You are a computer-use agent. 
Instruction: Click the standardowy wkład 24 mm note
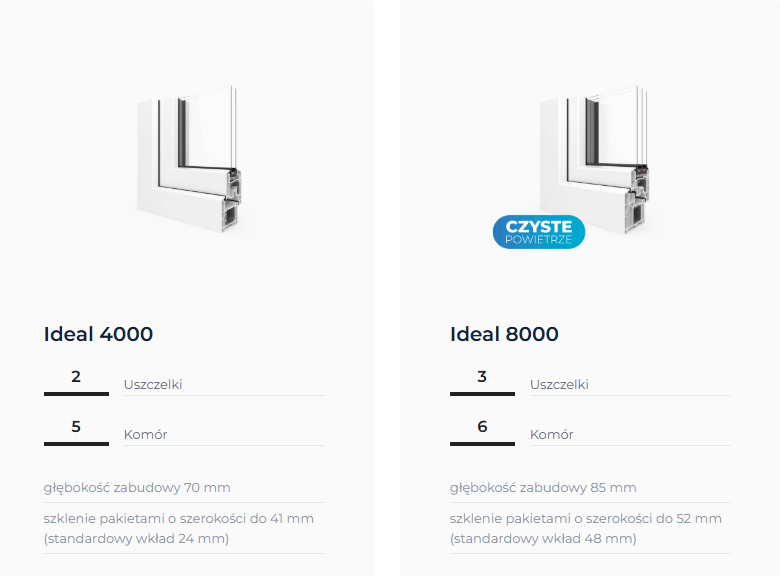pos(137,539)
